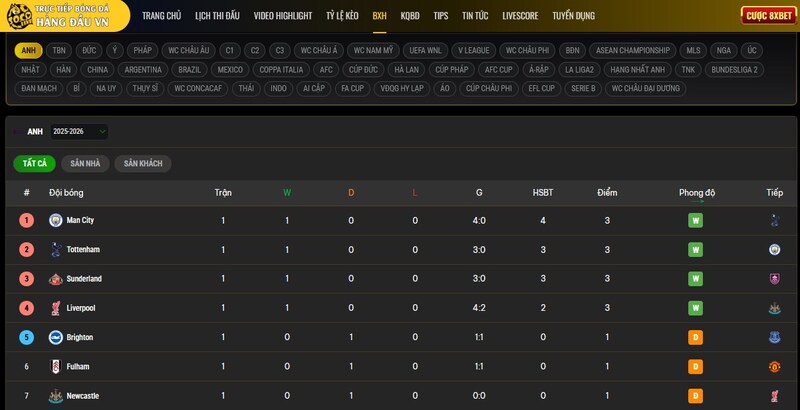Open Sunderland club crest
800x410 pixels.
56,279
